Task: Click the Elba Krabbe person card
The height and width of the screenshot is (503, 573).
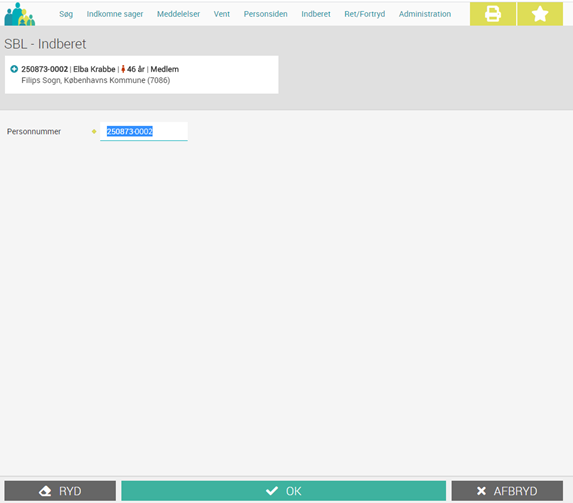Action: click(141, 75)
